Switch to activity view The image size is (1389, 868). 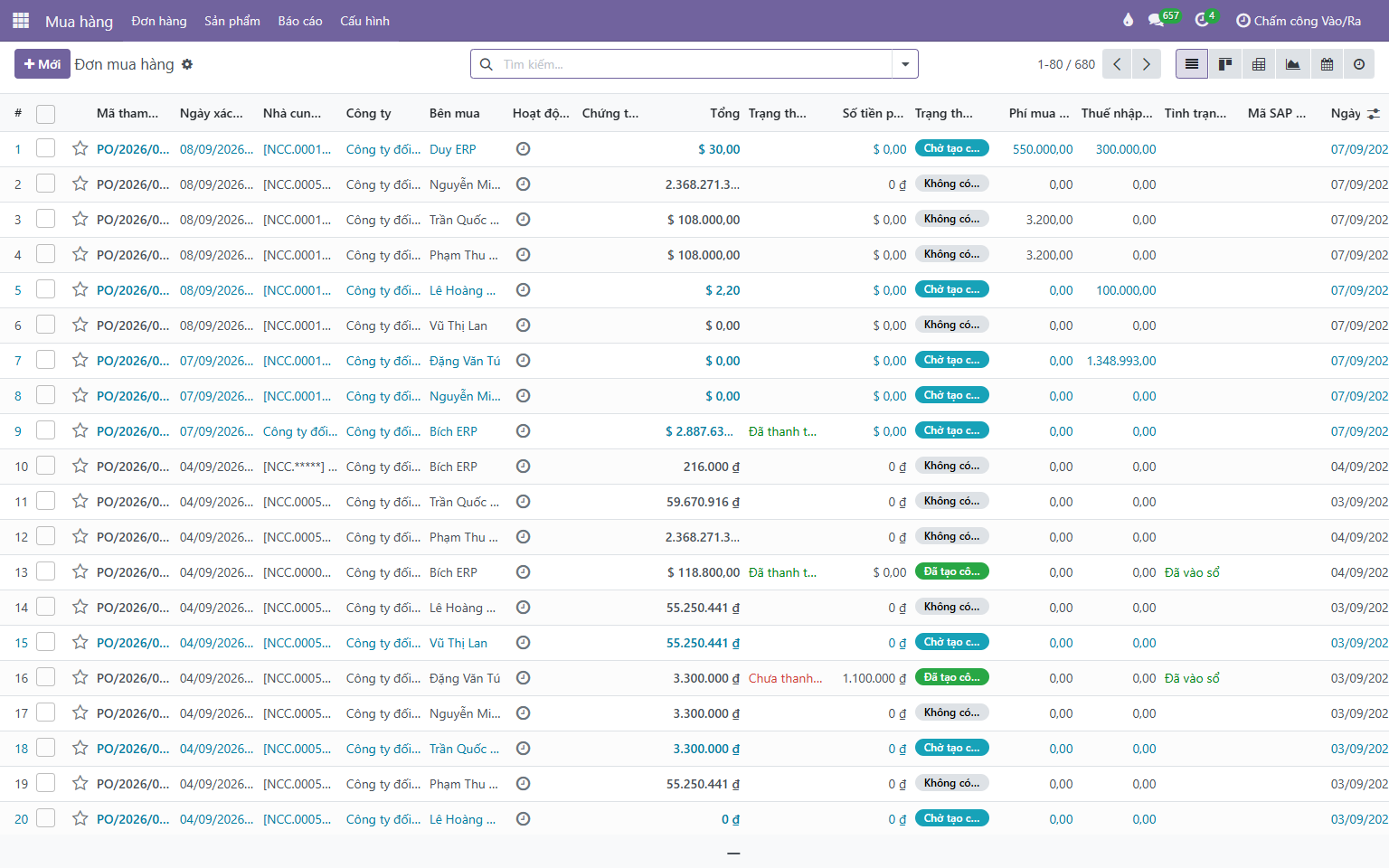[x=1359, y=64]
